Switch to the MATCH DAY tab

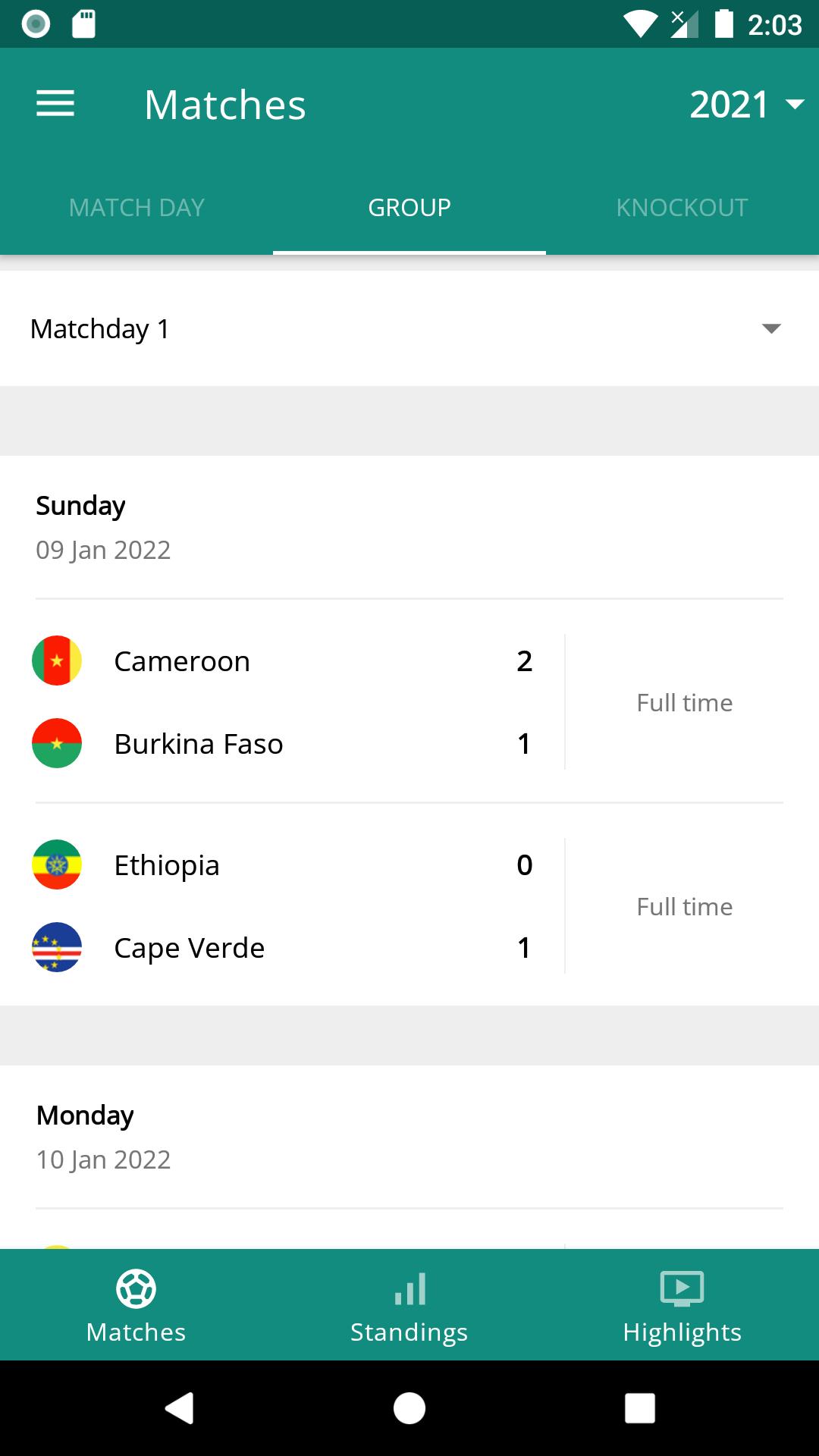(x=136, y=207)
